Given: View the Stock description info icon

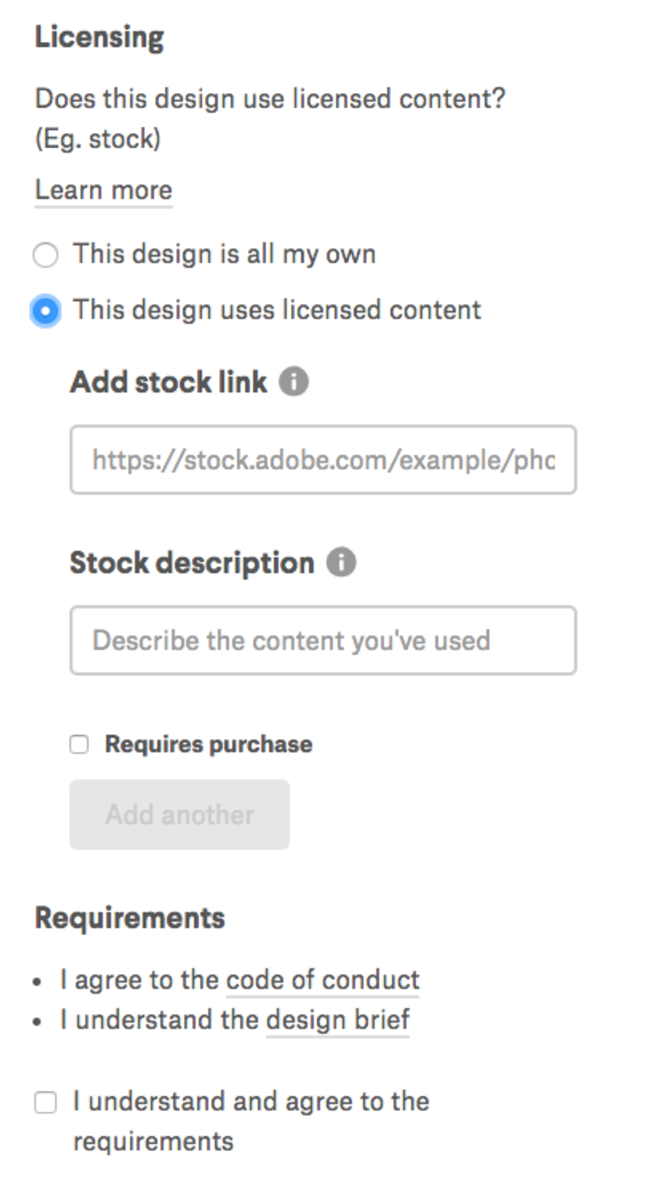Looking at the screenshot, I should 340,562.
